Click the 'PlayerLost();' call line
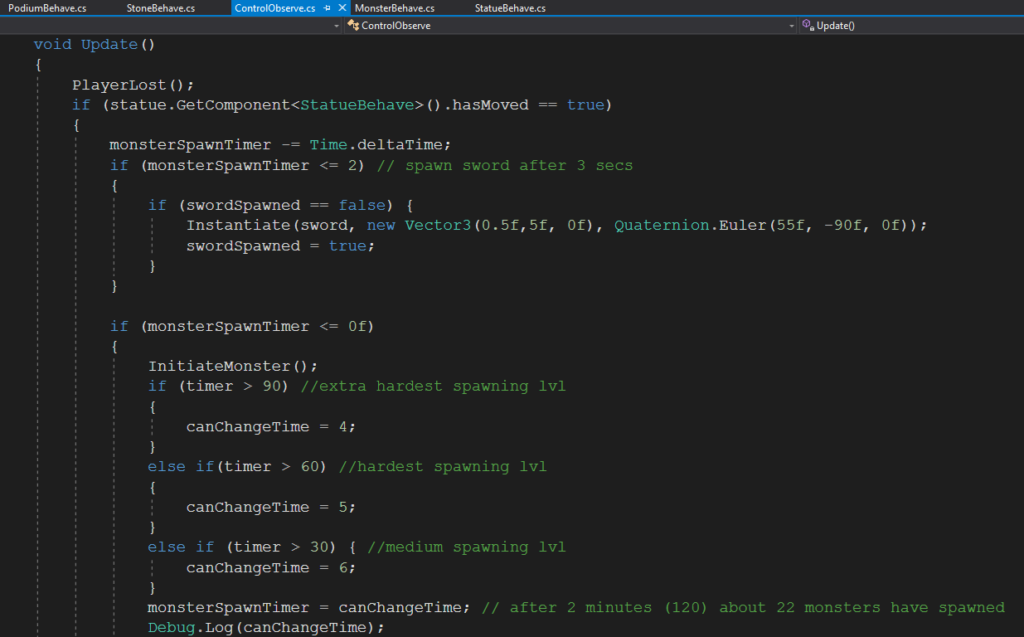The width and height of the screenshot is (1024, 637). (x=133, y=85)
